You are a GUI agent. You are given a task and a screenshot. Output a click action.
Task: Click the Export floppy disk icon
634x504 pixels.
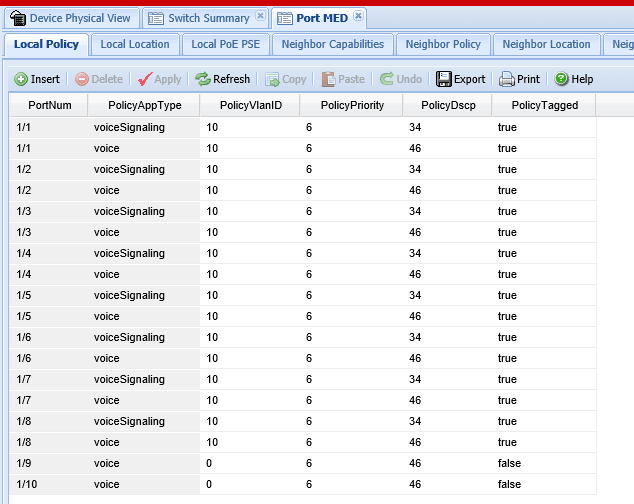point(444,79)
